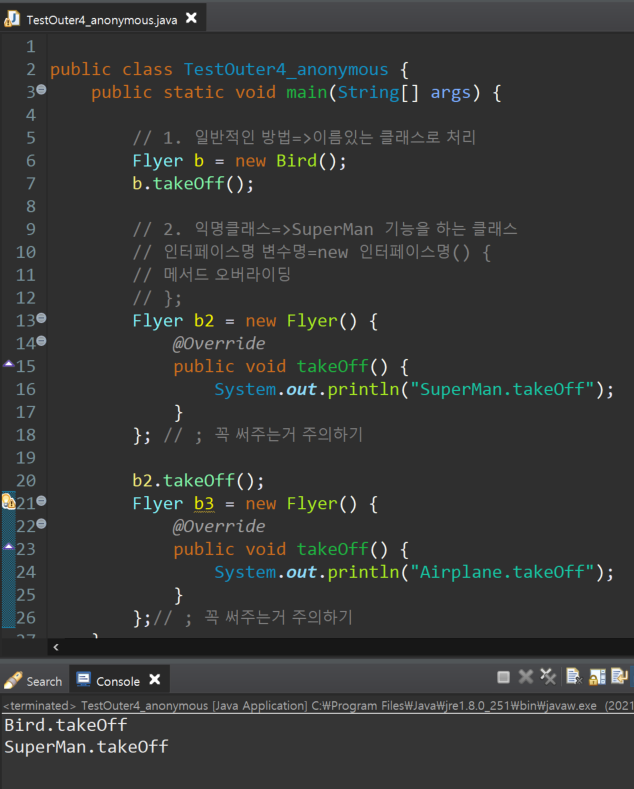The height and width of the screenshot is (789, 634).
Task: Click the String type on line 3
Action: (x=368, y=93)
